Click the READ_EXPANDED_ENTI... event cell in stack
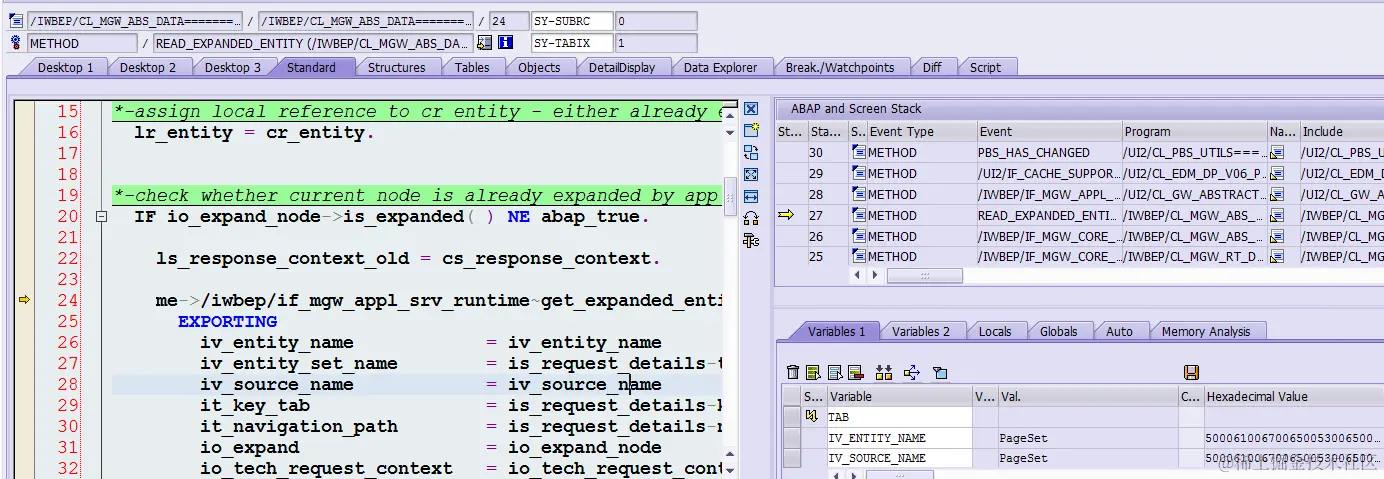Screen dimensions: 1384x479 pyautogui.click(x=1049, y=215)
